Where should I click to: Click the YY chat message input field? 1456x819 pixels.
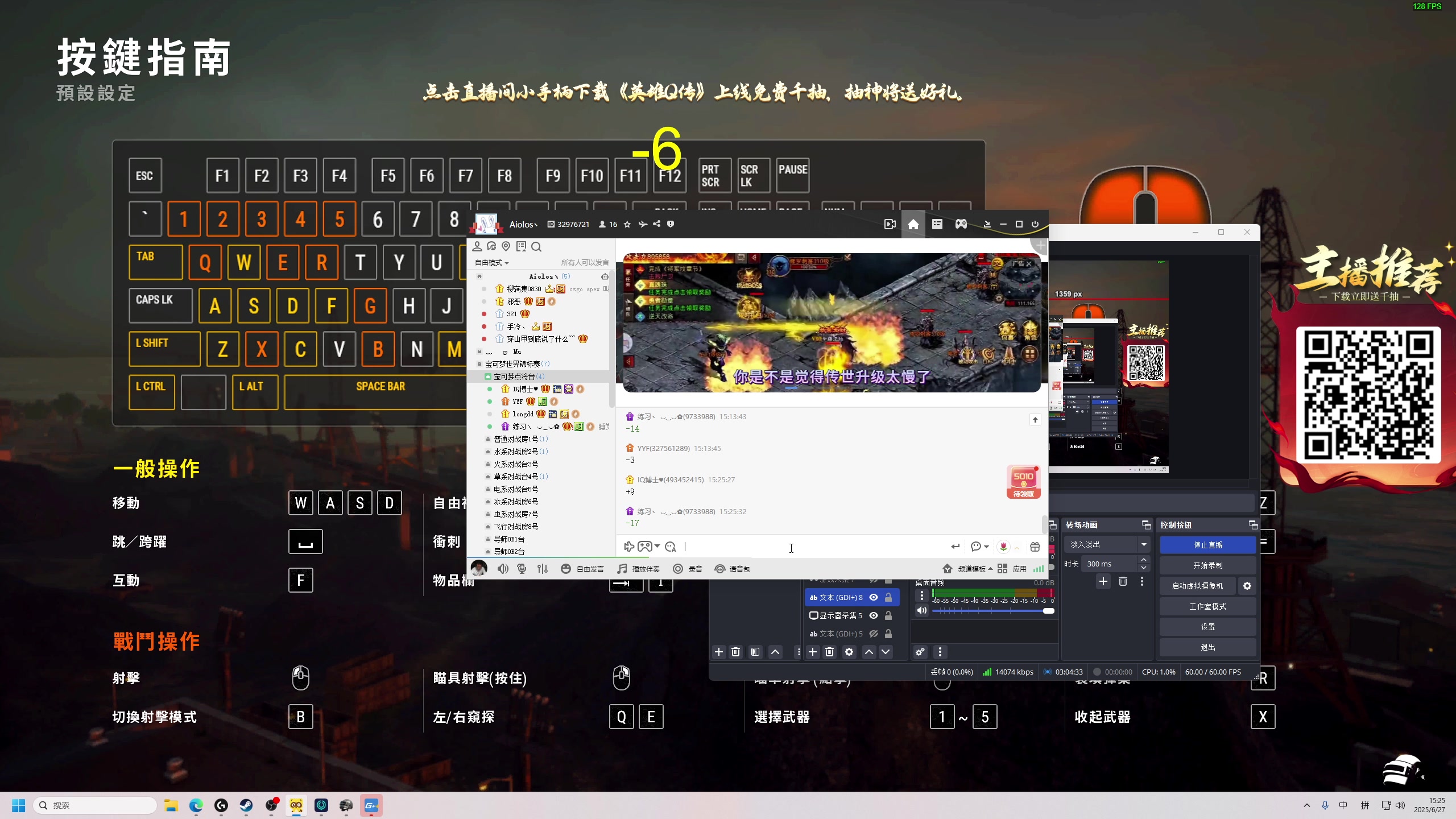[813, 547]
